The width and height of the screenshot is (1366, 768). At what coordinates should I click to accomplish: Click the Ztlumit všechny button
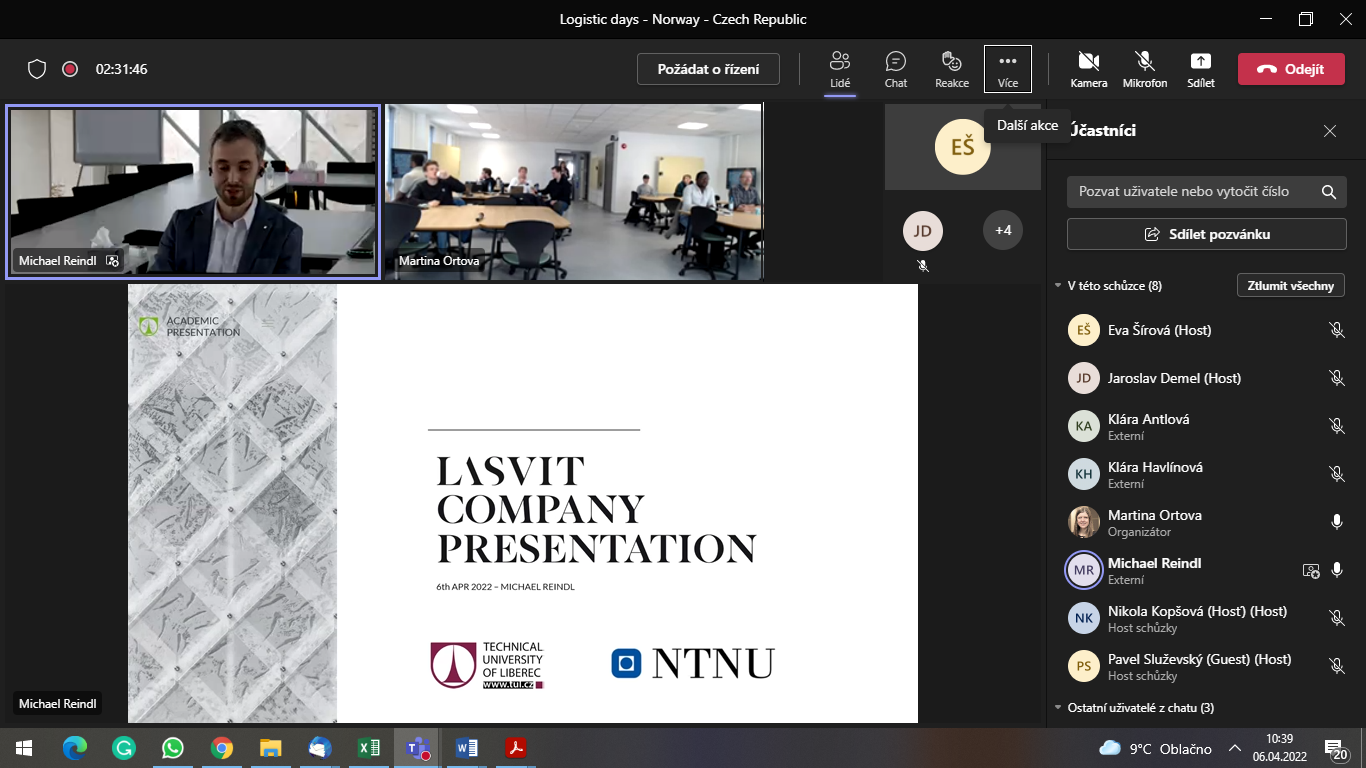pos(1291,285)
